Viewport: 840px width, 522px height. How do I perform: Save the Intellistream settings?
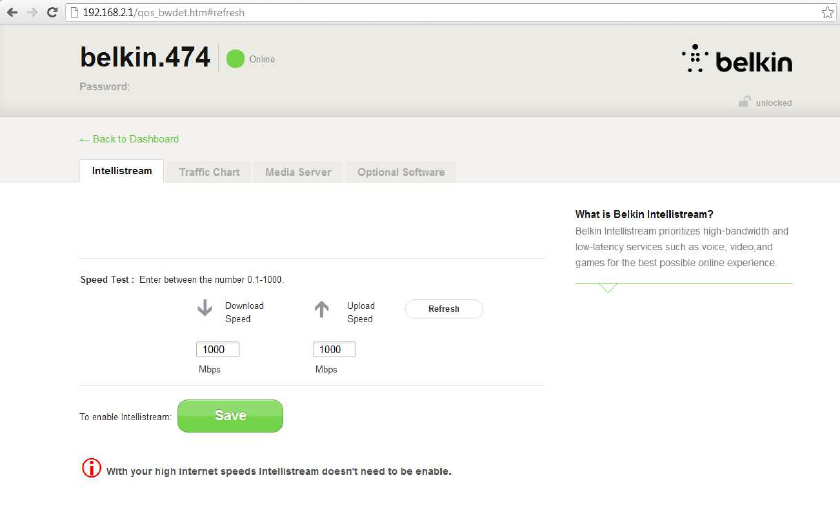tap(230, 416)
